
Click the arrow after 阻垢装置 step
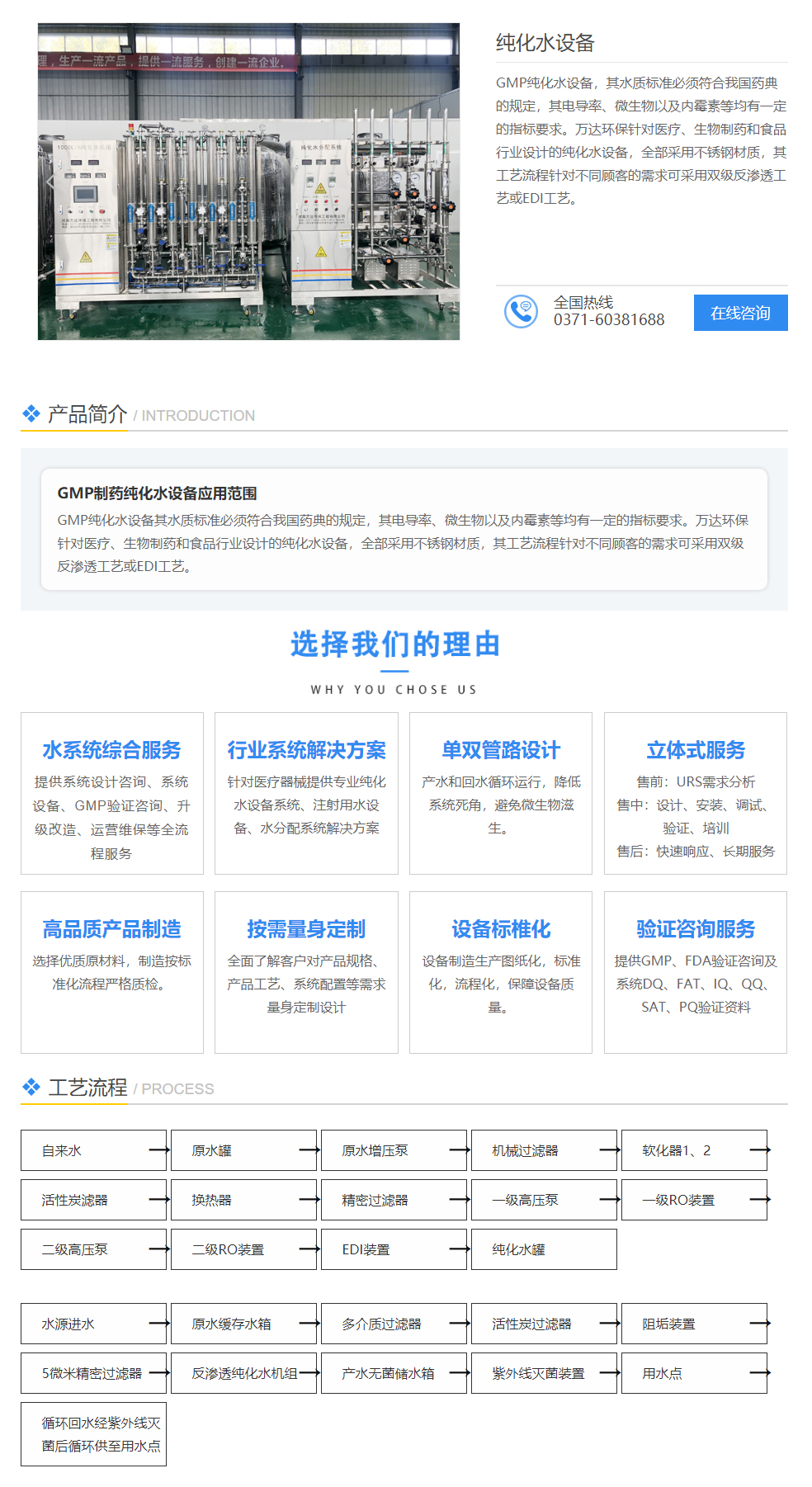(759, 1324)
